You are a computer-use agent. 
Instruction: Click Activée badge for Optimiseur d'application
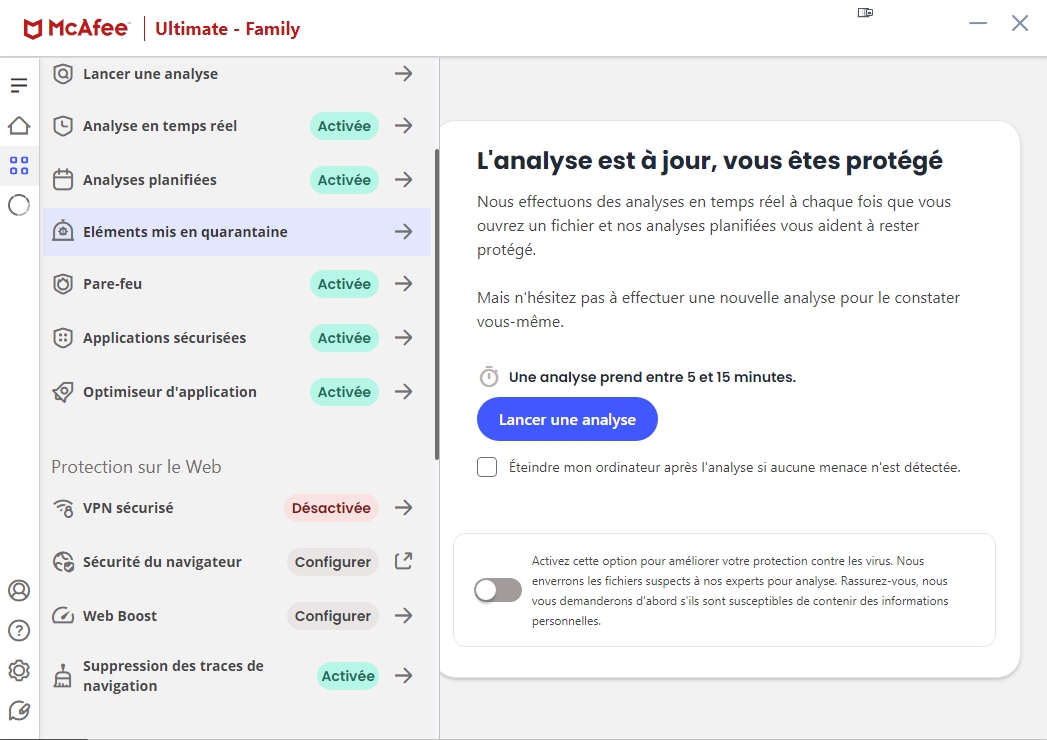click(x=344, y=392)
